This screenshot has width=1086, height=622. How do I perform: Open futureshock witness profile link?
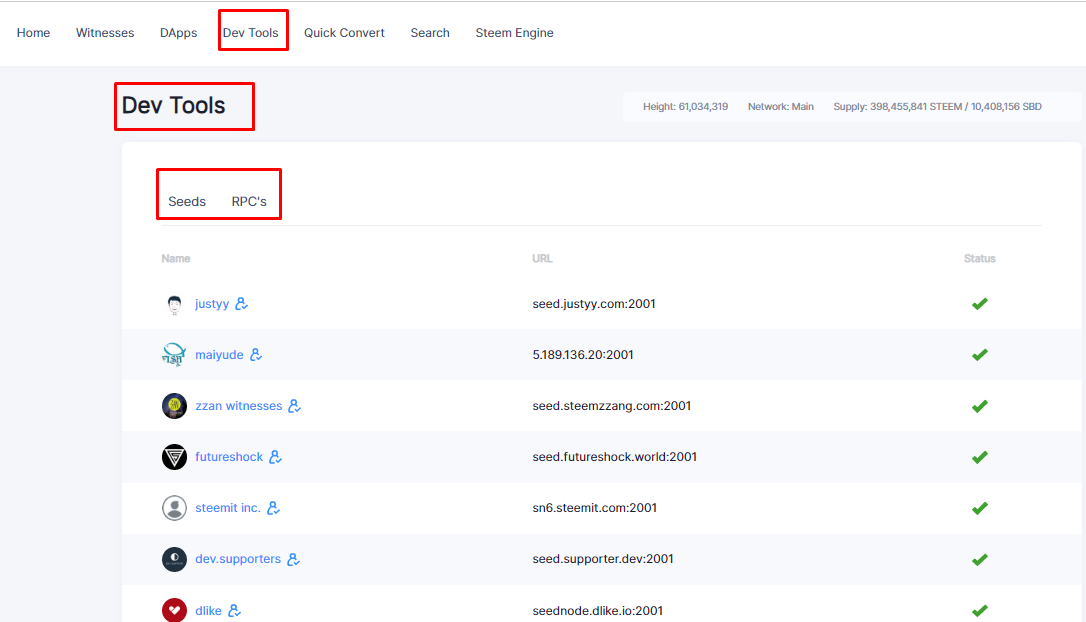pyautogui.click(x=229, y=457)
